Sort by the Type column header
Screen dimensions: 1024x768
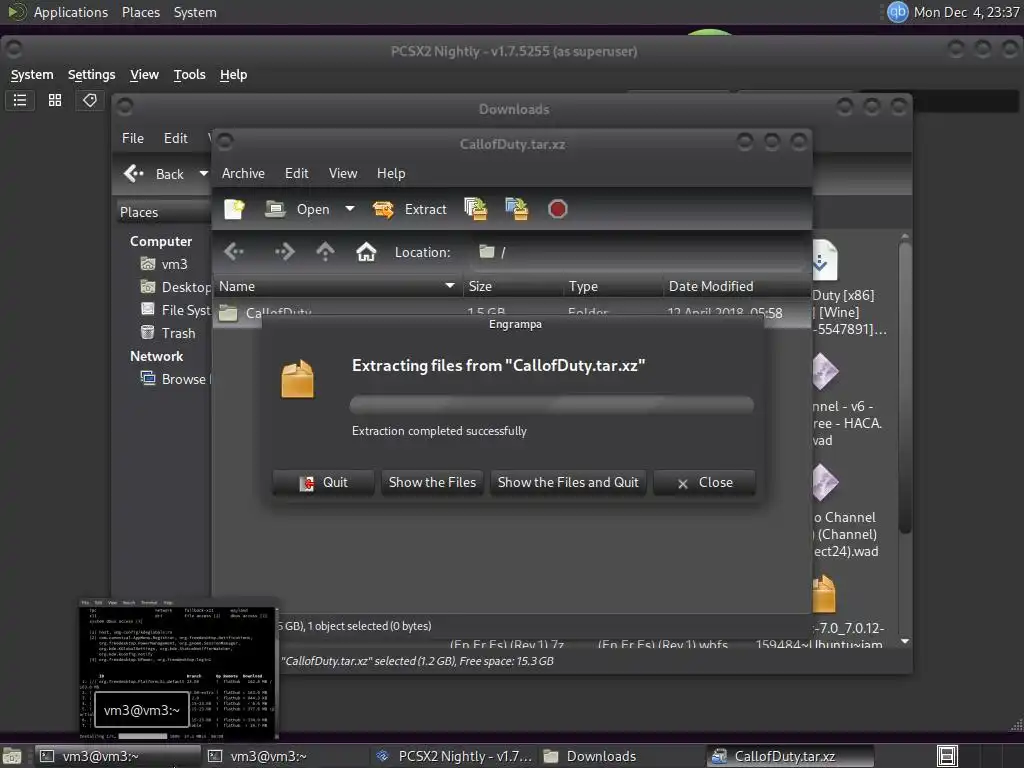[613, 286]
